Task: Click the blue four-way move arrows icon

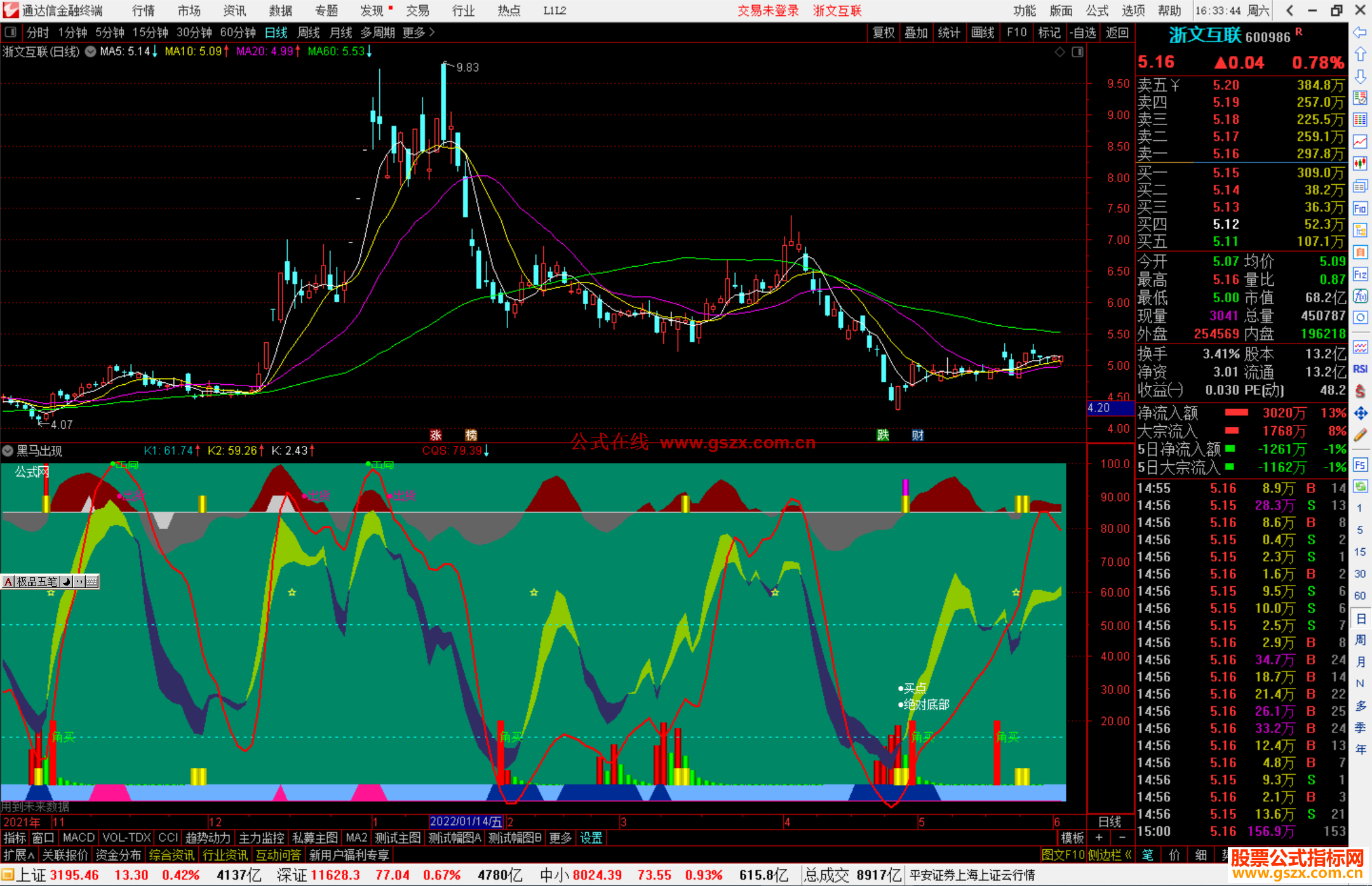Action: [x=1360, y=413]
